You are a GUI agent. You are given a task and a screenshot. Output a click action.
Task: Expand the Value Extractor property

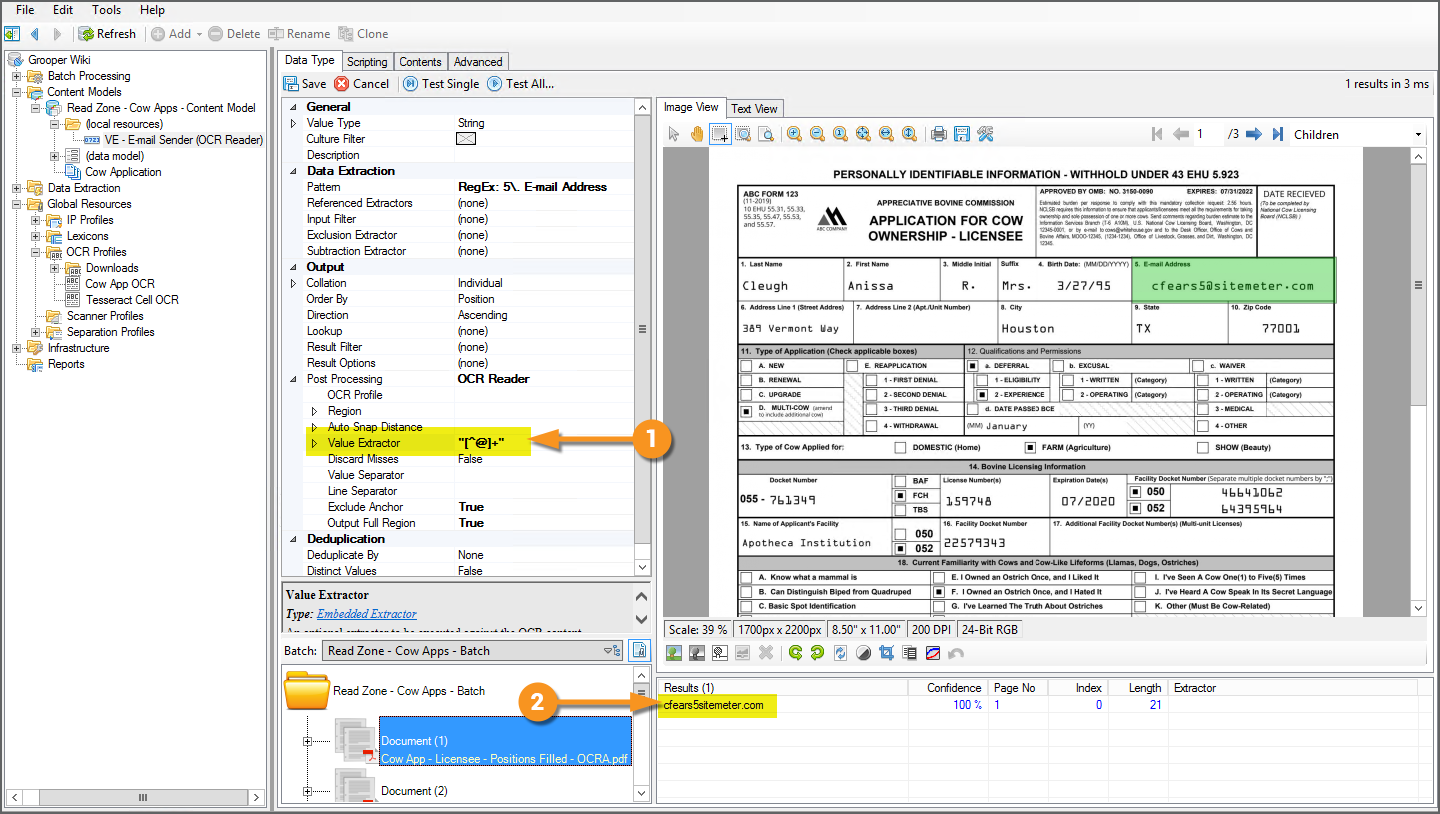[314, 443]
